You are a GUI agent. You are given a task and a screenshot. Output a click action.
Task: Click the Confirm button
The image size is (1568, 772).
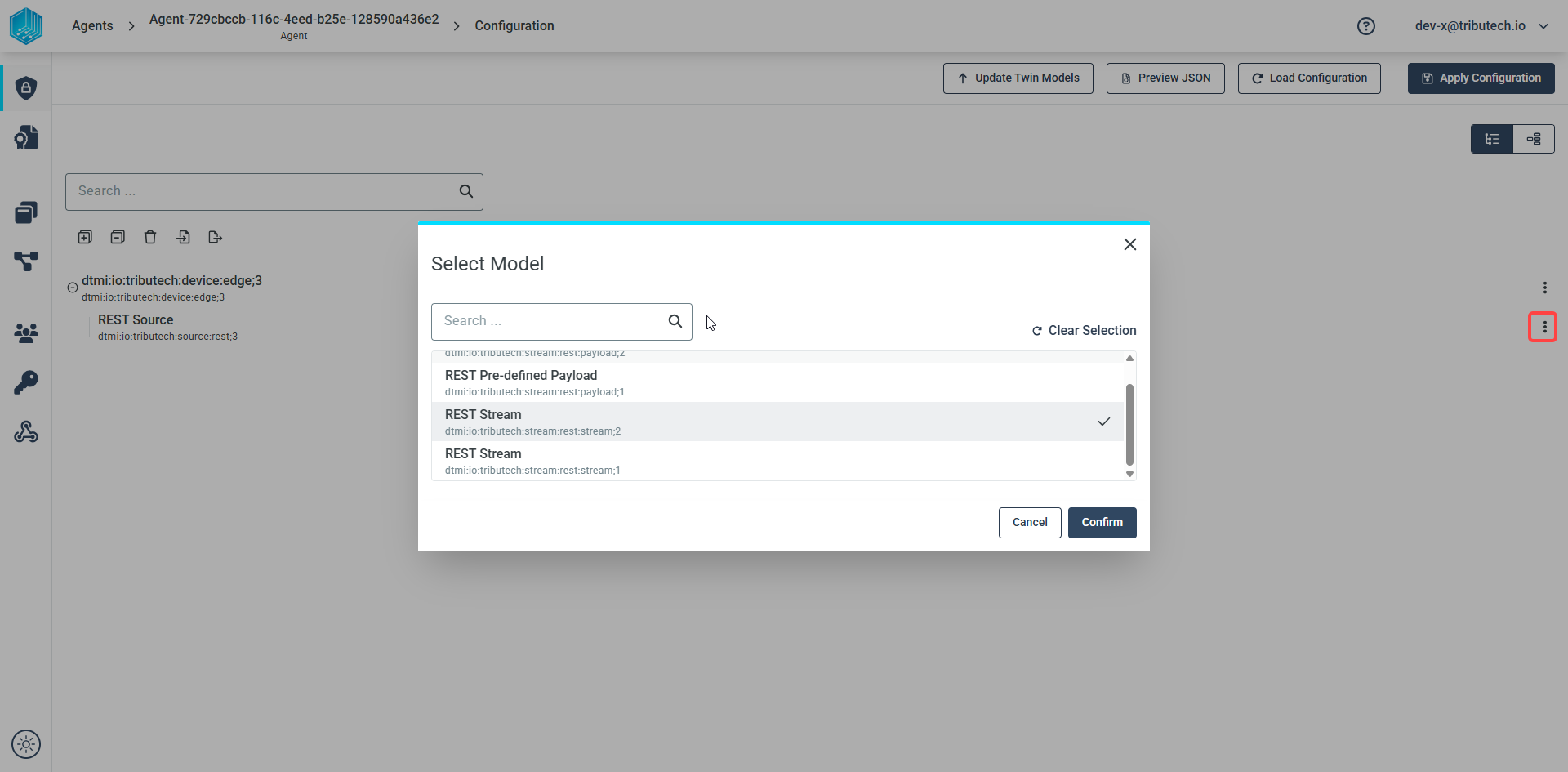coord(1102,523)
